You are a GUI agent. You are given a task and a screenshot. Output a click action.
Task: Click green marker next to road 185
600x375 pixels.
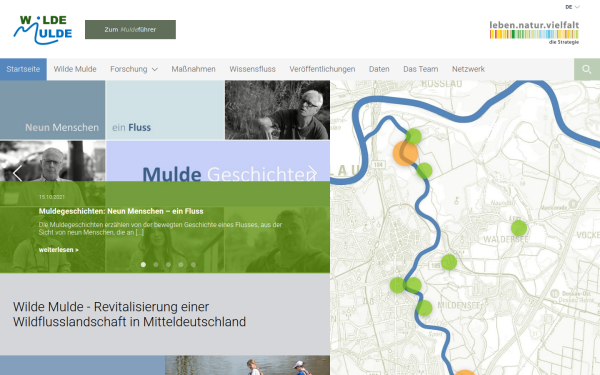449,262
